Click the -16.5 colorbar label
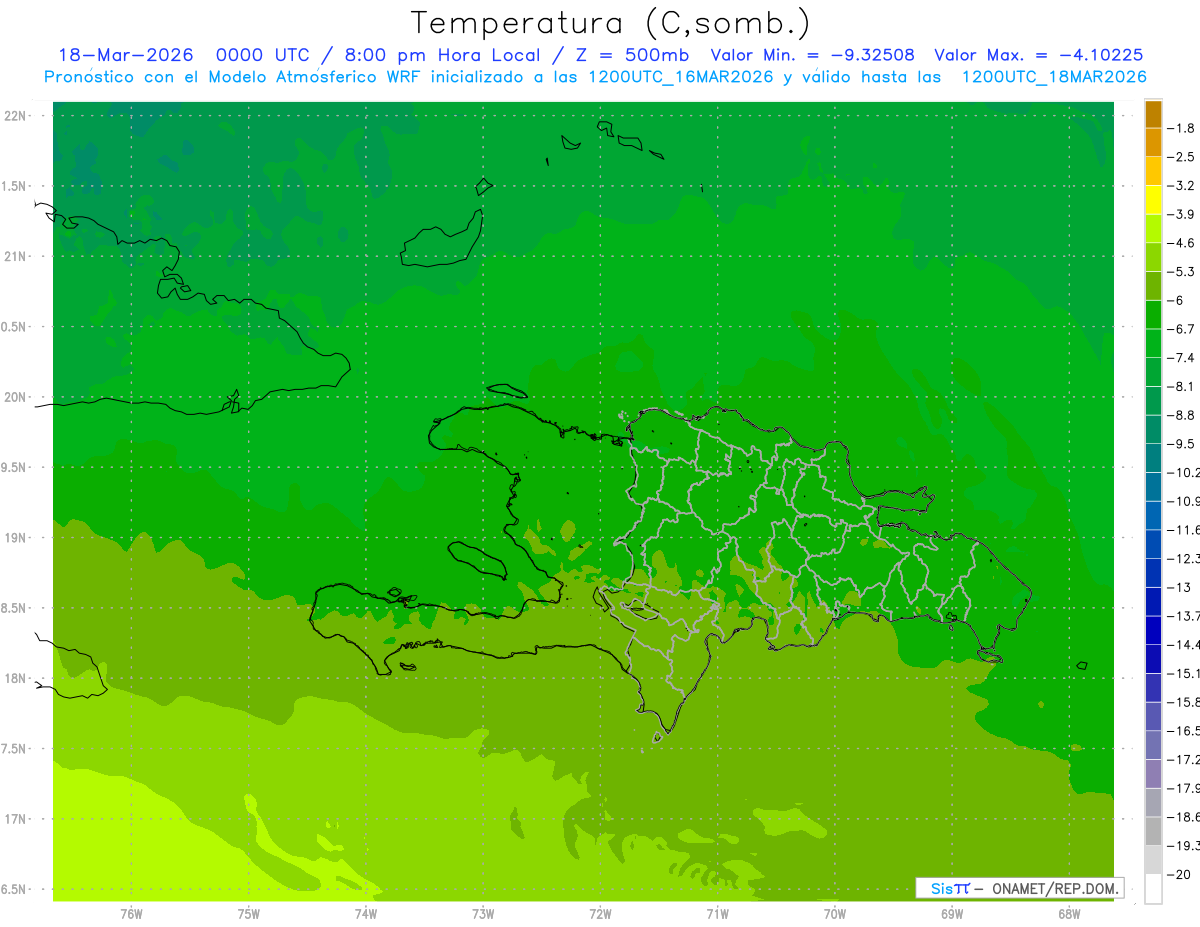The image size is (1200, 927). (1184, 731)
